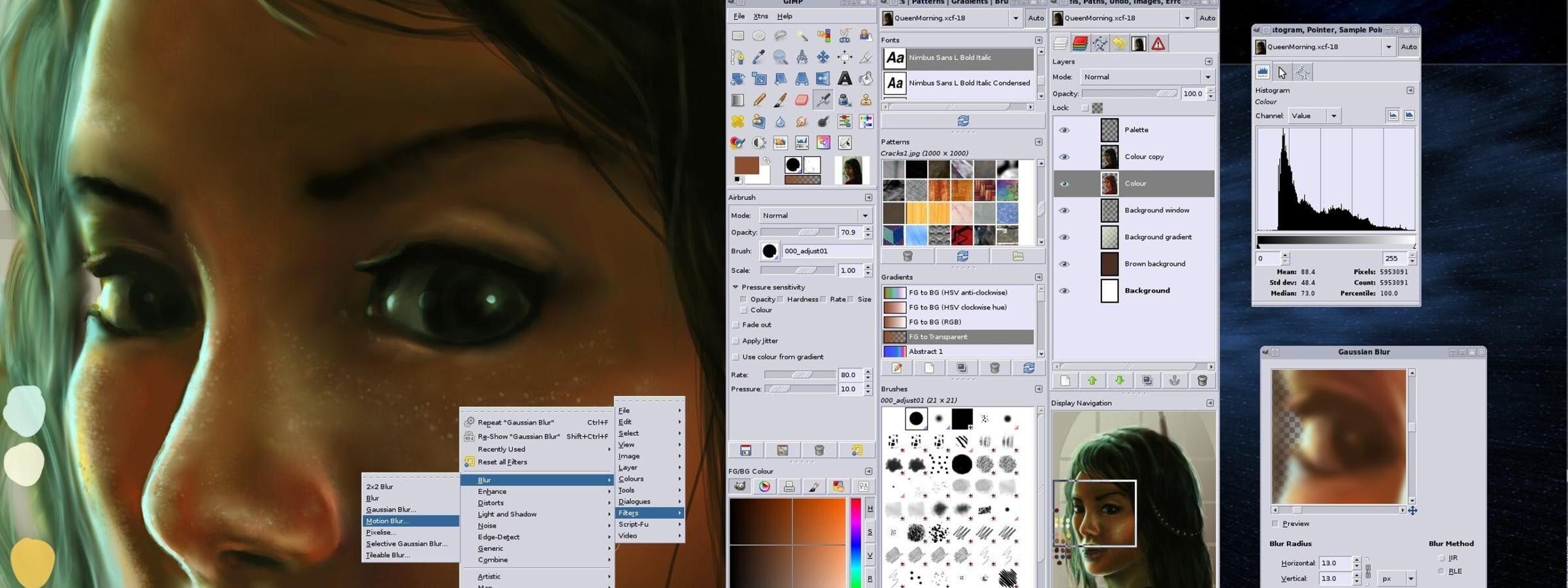
Task: Choose Motion Blur from the Blur submenu
Action: coord(387,521)
